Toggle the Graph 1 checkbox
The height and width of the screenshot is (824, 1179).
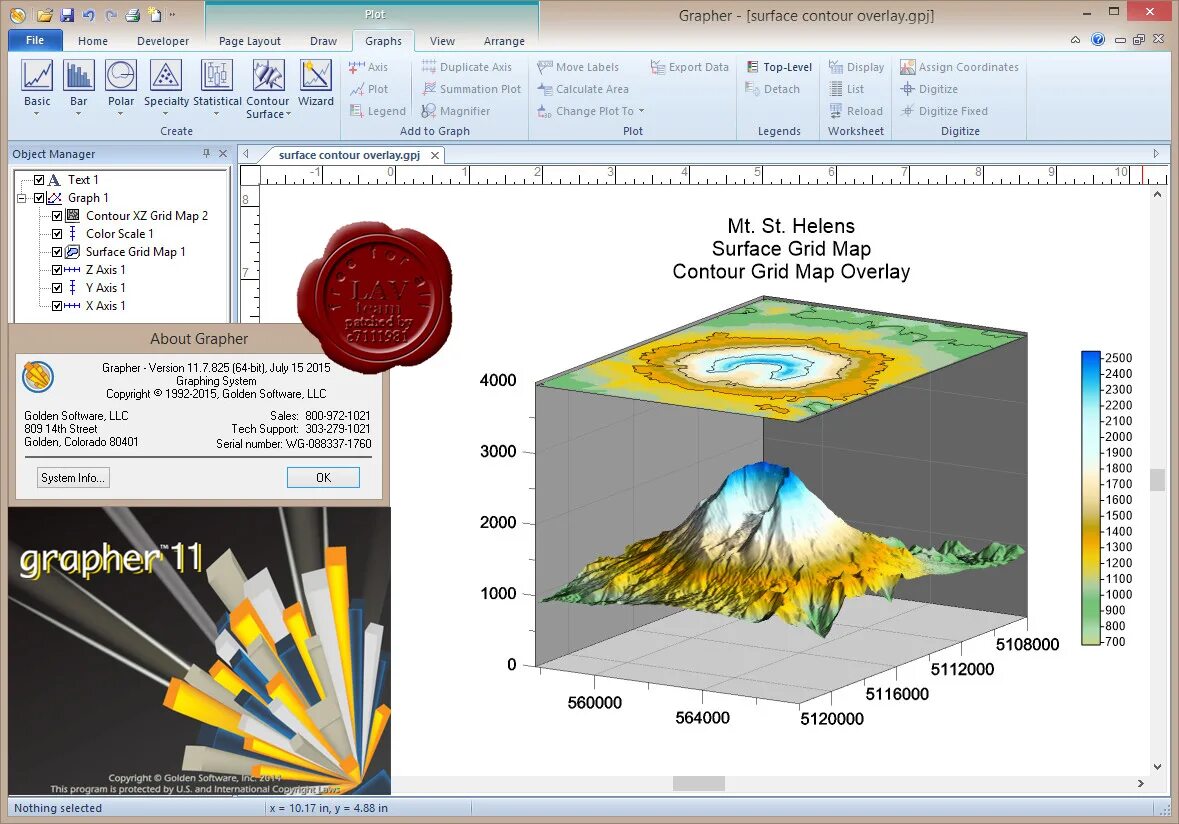[x=39, y=198]
